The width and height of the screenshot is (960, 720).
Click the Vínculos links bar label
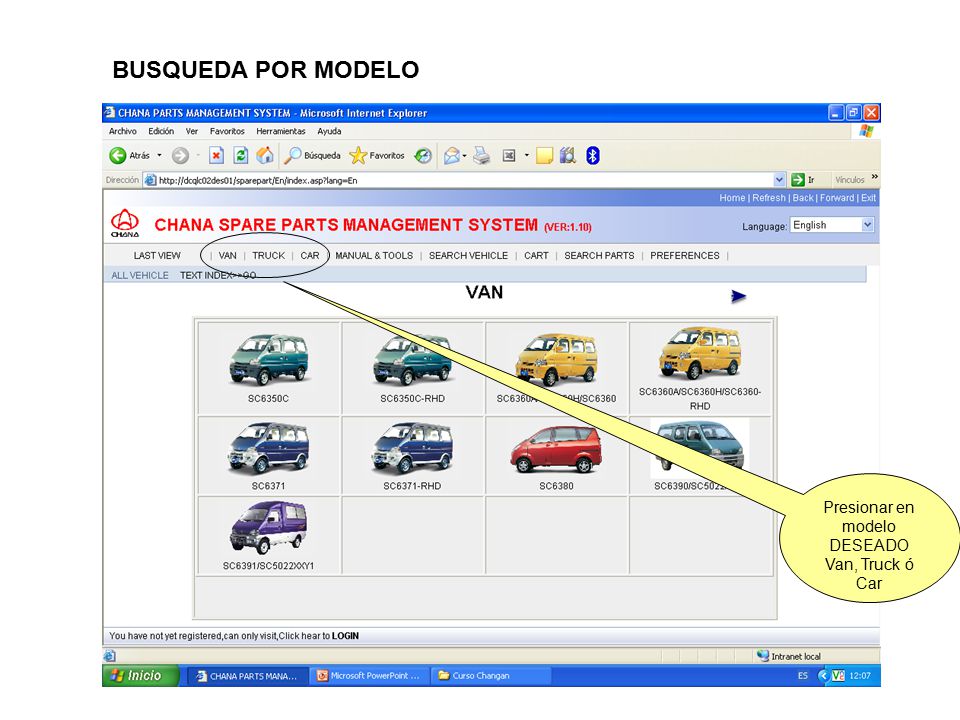tap(850, 180)
